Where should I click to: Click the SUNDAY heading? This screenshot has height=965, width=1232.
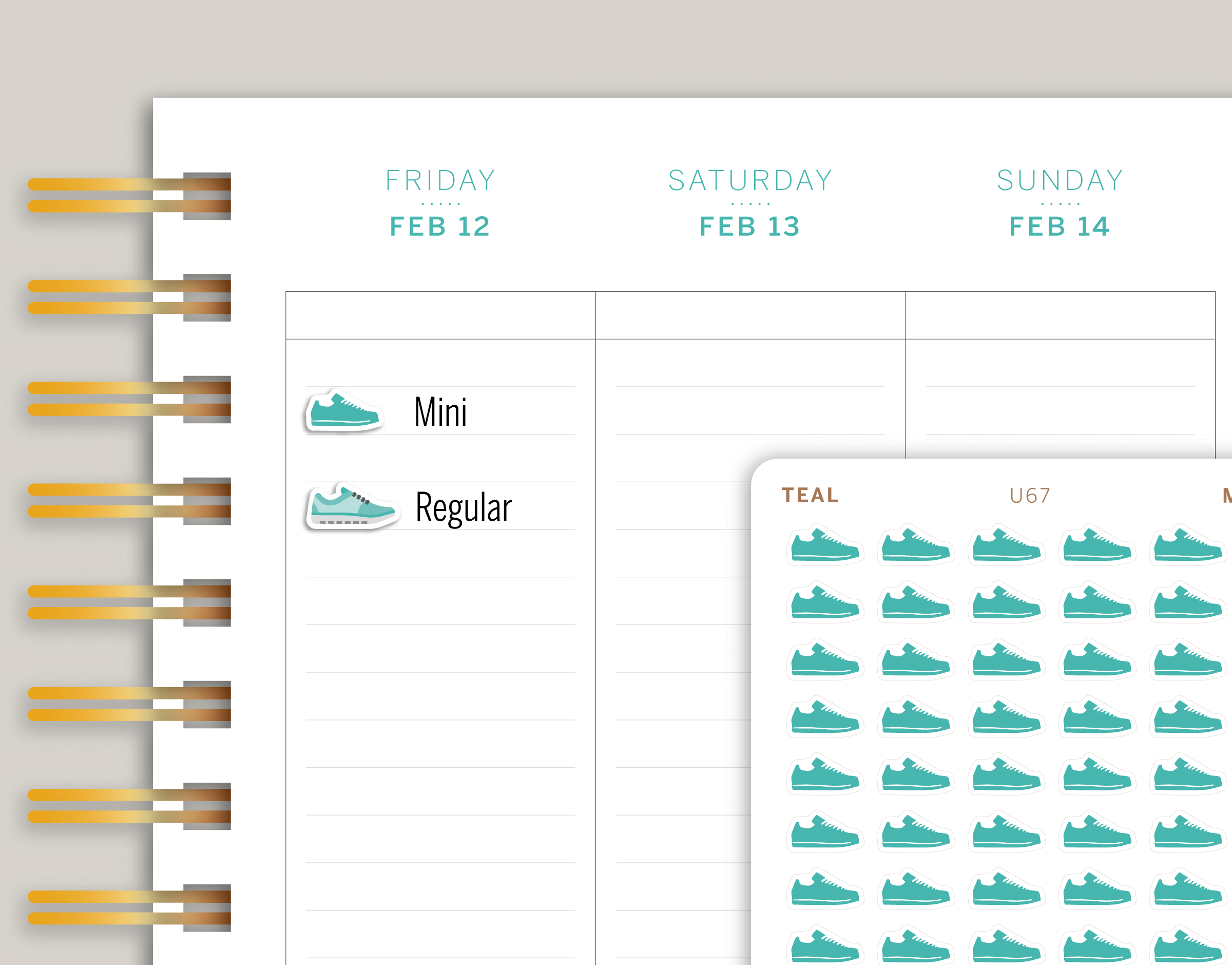click(x=1060, y=181)
